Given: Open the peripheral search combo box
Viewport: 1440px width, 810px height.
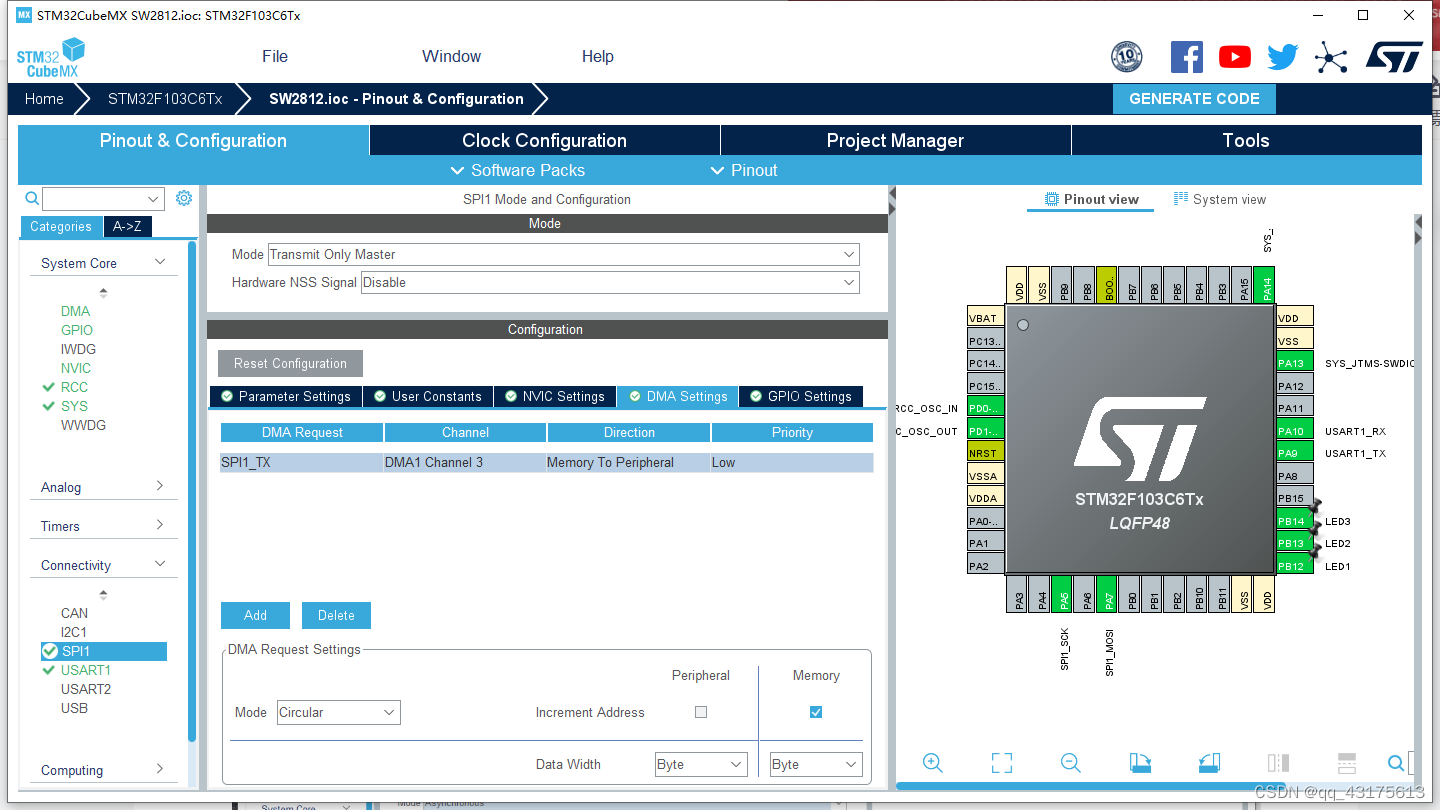Looking at the screenshot, I should 103,199.
